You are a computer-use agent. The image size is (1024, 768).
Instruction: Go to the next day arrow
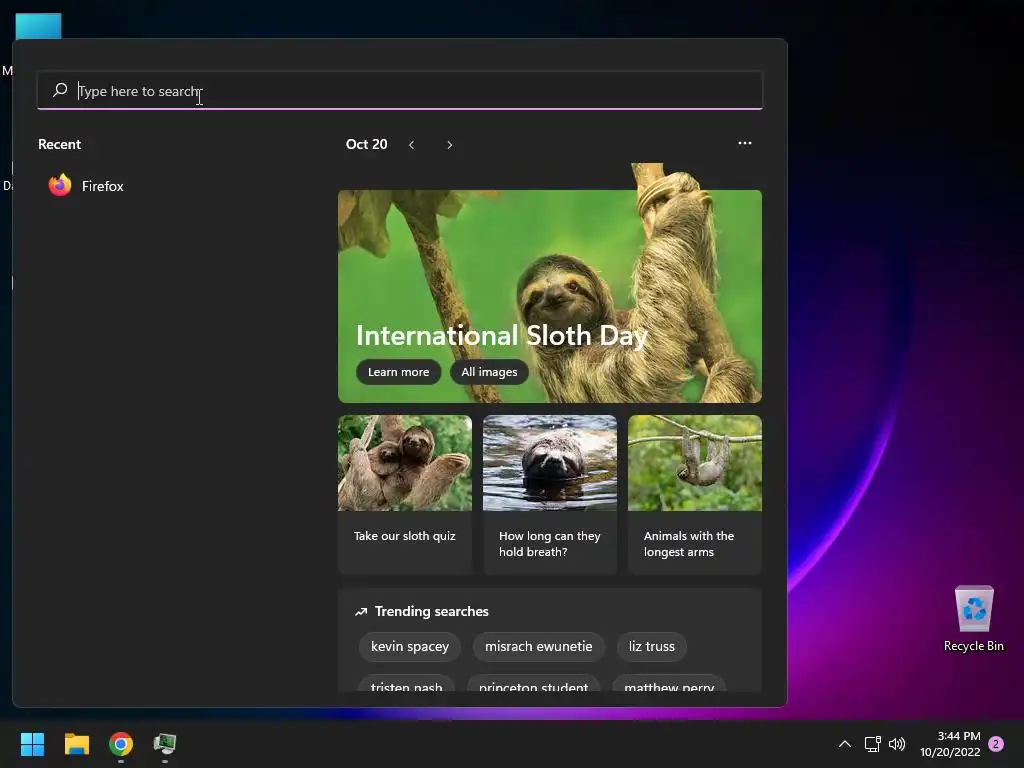449,145
